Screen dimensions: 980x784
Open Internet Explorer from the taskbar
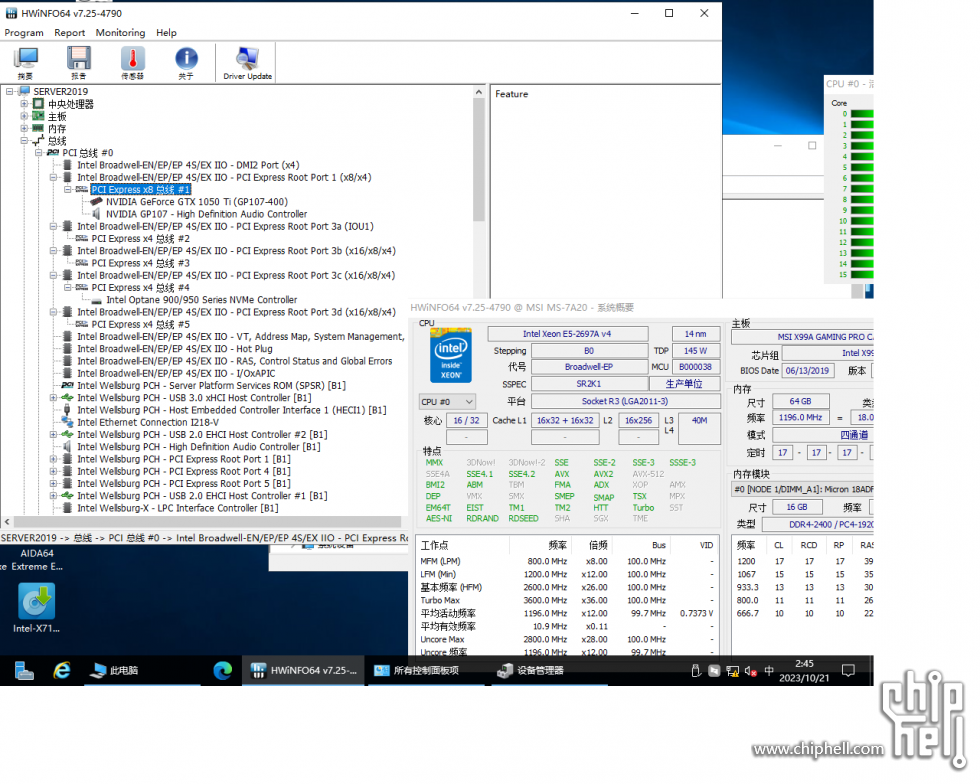coord(62,670)
